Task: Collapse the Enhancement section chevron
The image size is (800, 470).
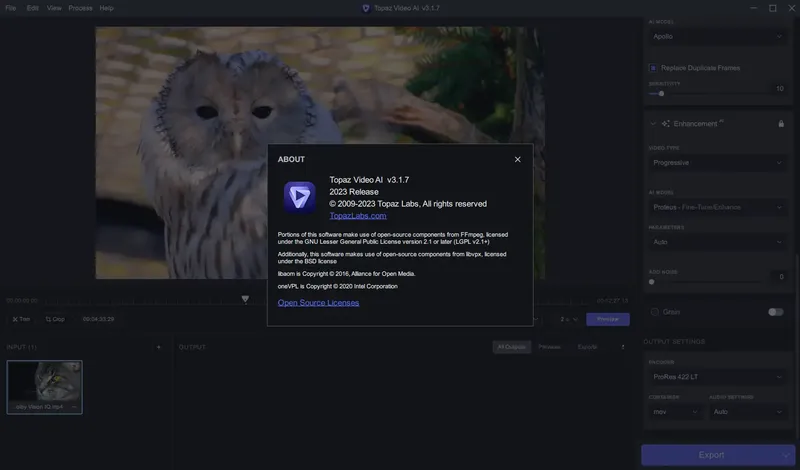Action: coord(653,123)
